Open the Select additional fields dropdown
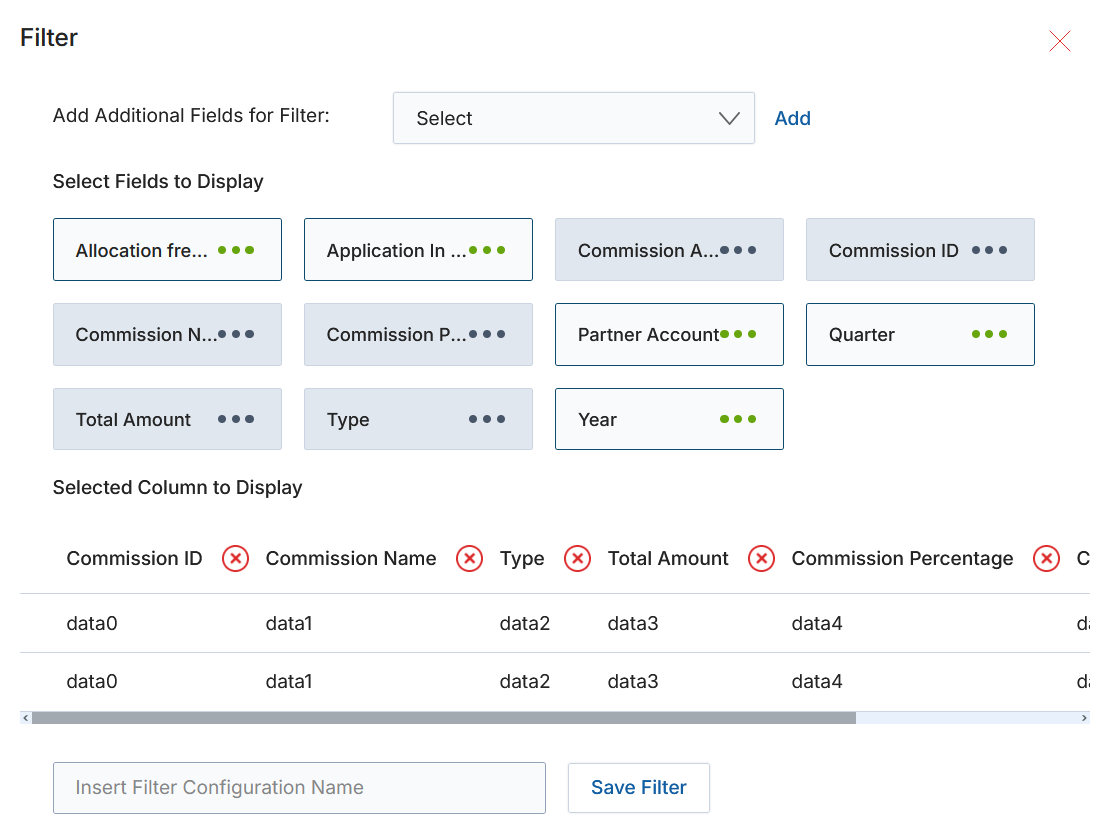 574,118
